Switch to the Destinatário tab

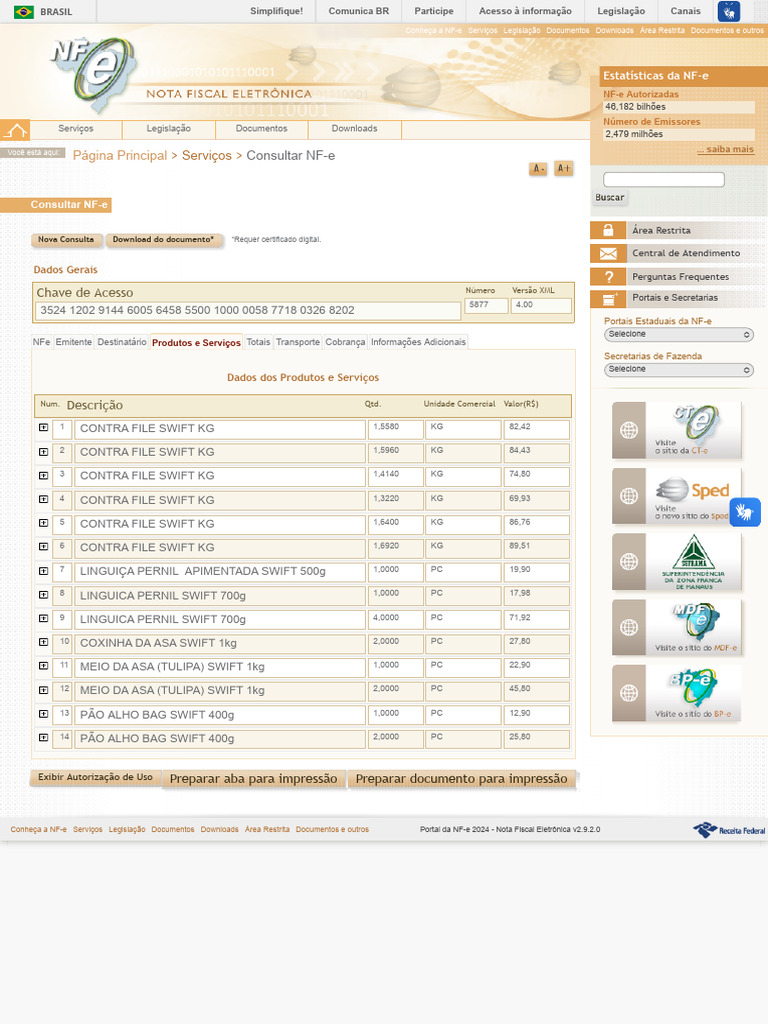coord(121,342)
